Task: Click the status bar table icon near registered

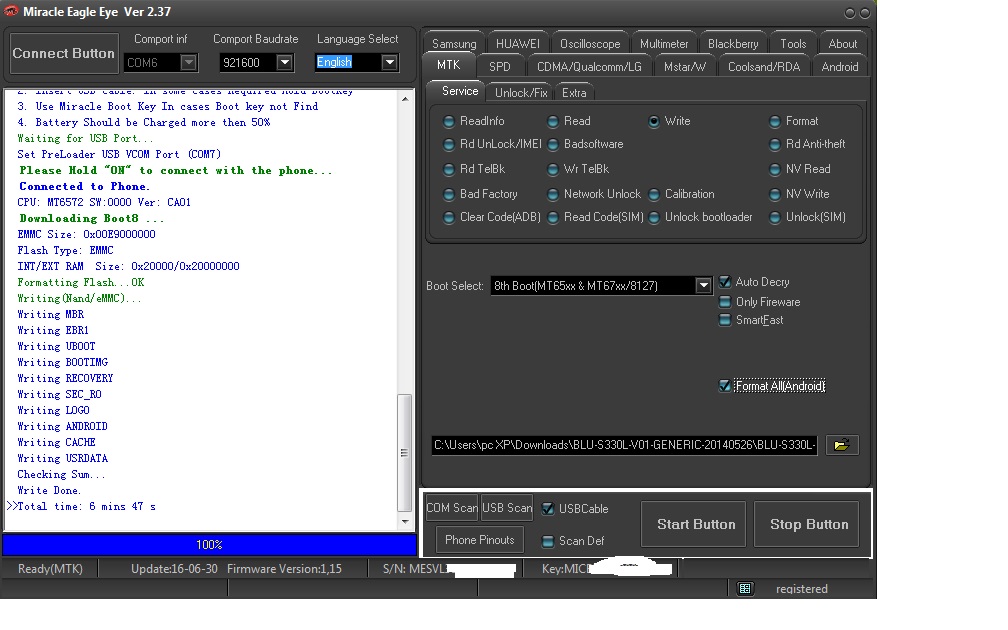Action: (745, 588)
